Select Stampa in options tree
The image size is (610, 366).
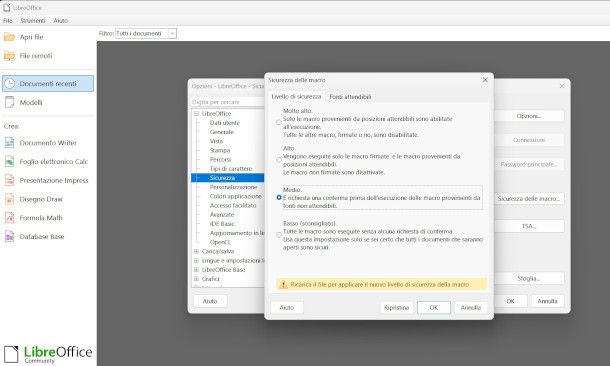click(x=220, y=151)
